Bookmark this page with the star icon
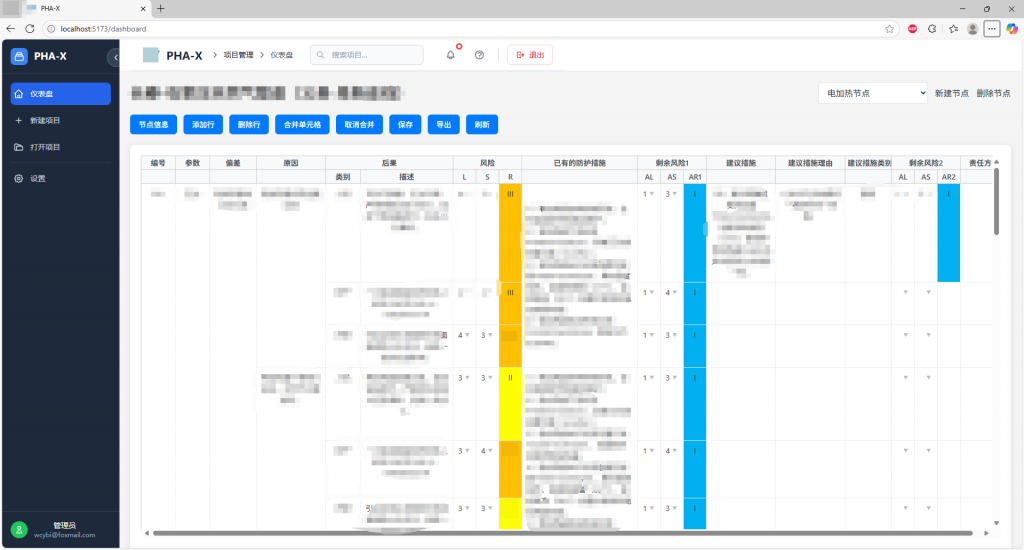This screenshot has width=1024, height=550. pos(889,29)
